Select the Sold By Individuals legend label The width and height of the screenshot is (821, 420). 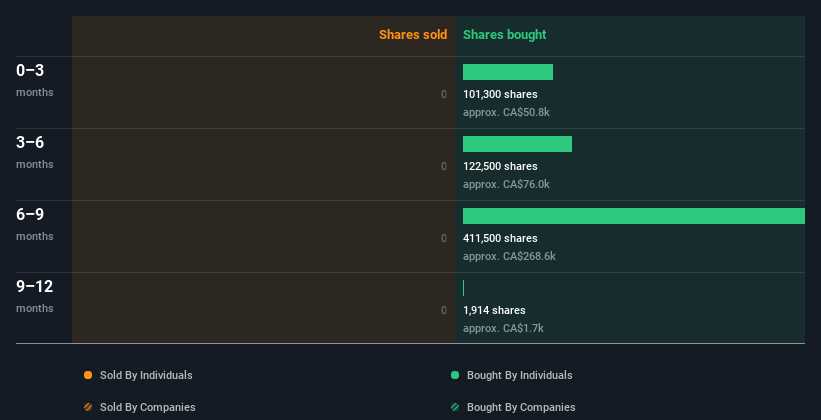pos(146,375)
